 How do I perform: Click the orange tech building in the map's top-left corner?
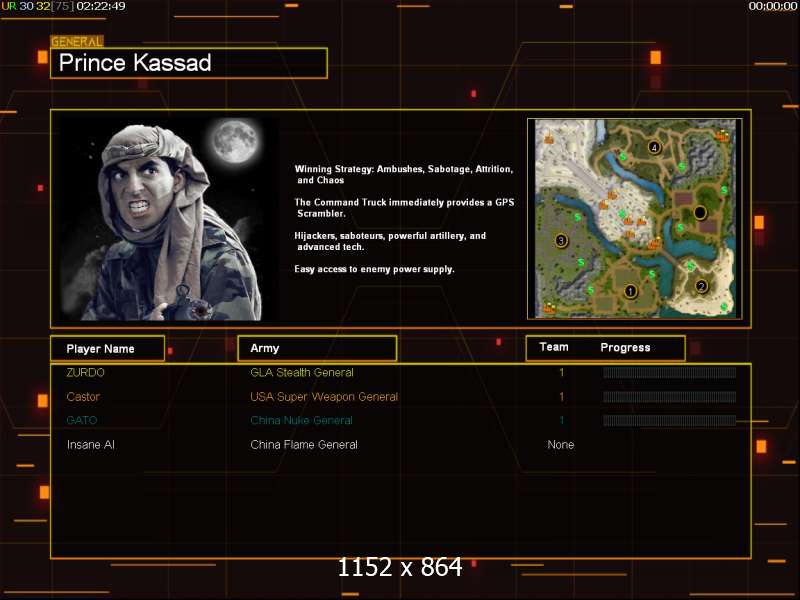[549, 138]
